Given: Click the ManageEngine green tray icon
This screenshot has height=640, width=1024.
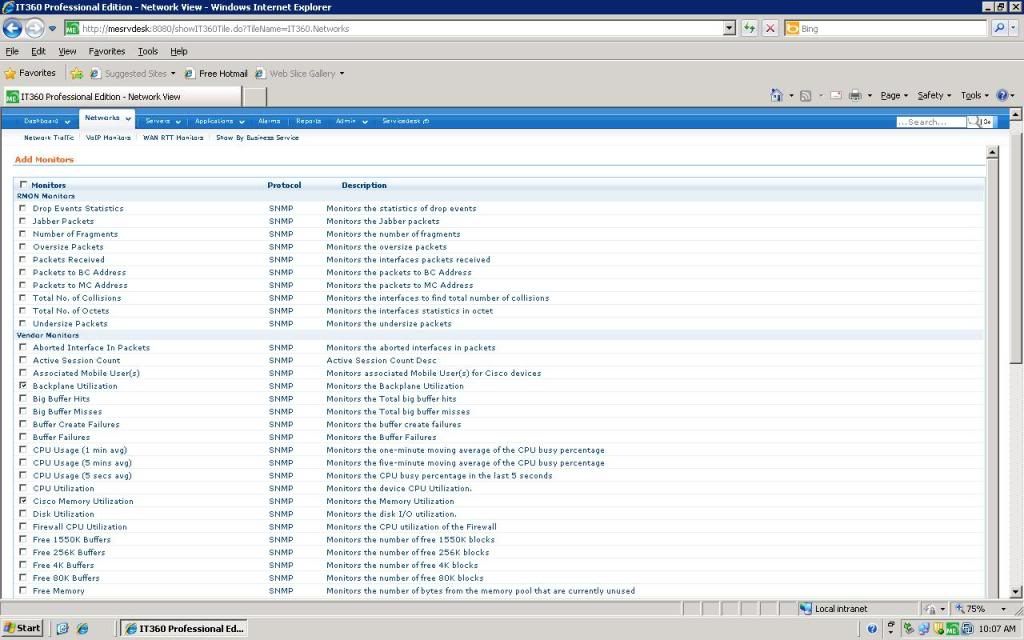Looking at the screenshot, I should (953, 629).
